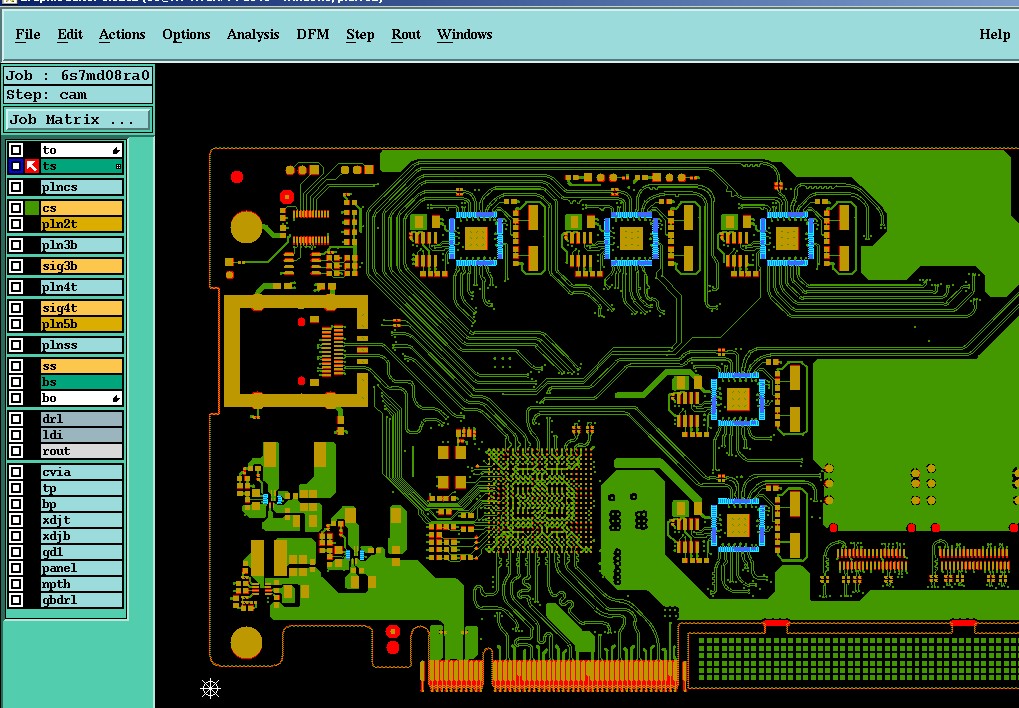Select the 'npth' layer name
The width and height of the screenshot is (1019, 708).
pyautogui.click(x=81, y=584)
